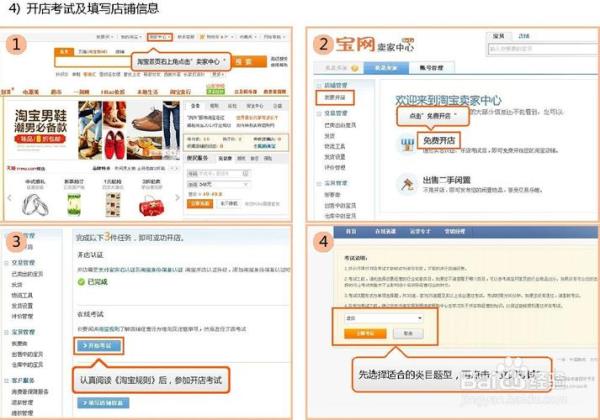Click the blue 填写店铺信息 button

pyautogui.click(x=103, y=403)
